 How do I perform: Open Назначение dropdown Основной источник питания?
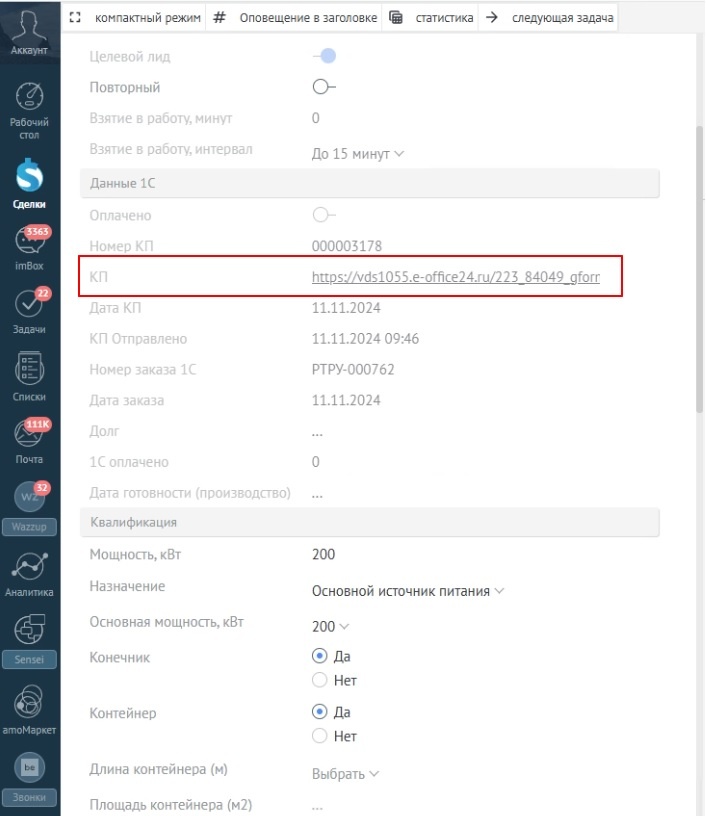[x=408, y=591]
